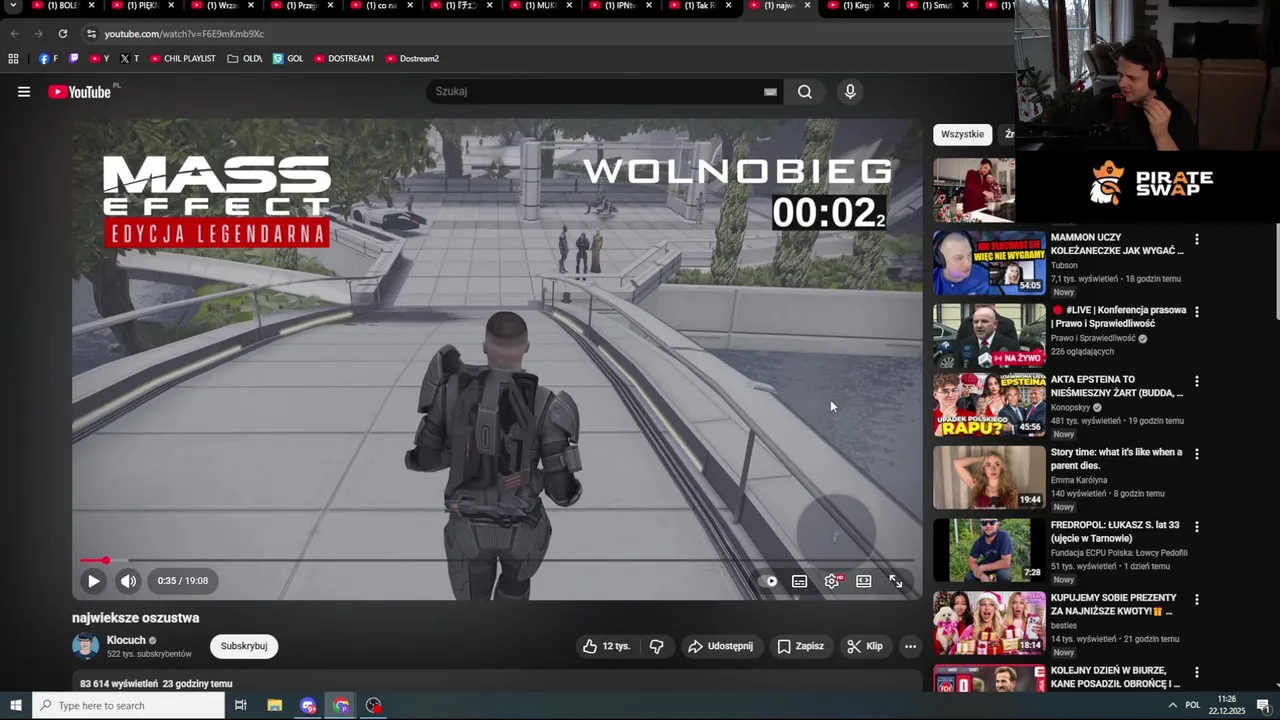The height and width of the screenshot is (720, 1280).
Task: Open options for KUPUJEMY SOBIE PREZENTY video
Action: pos(1196,600)
